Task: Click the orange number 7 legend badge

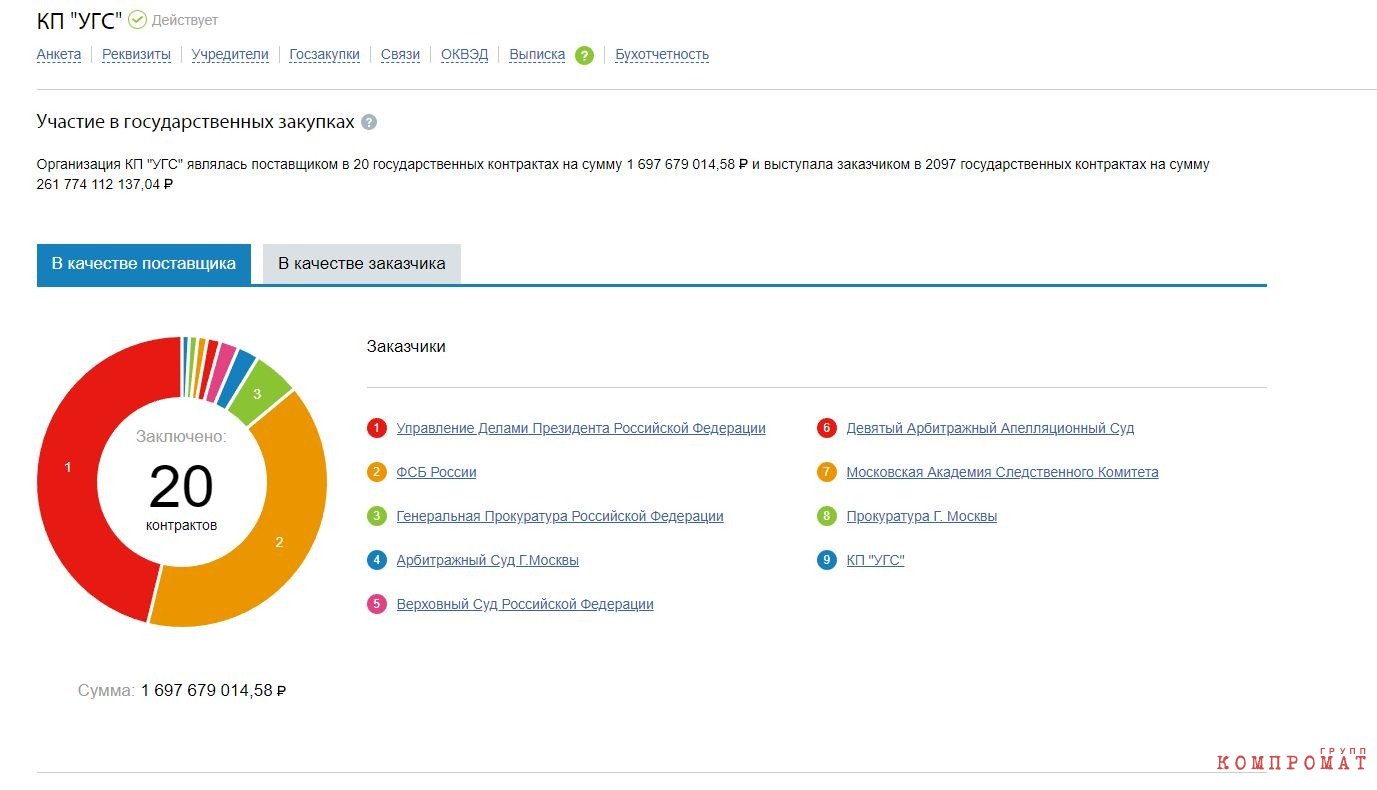Action: [827, 472]
